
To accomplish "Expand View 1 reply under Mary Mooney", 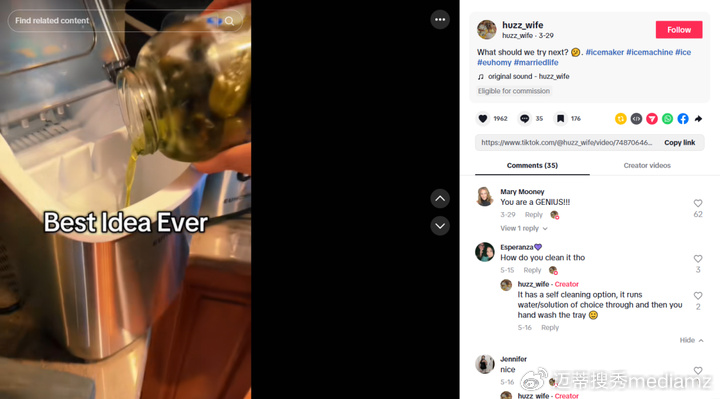I will coord(523,228).
